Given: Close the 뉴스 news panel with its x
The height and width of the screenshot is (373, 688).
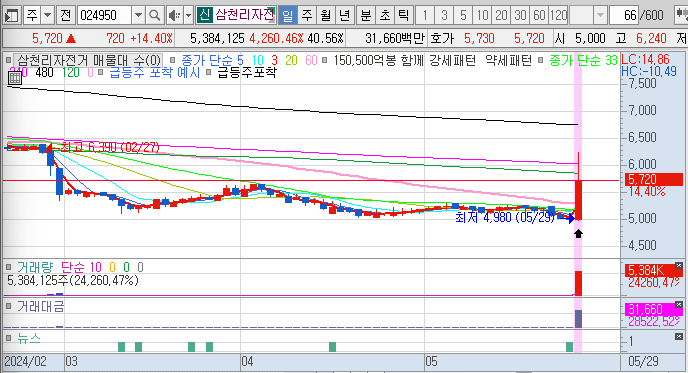Looking at the screenshot, I should click(x=679, y=337).
